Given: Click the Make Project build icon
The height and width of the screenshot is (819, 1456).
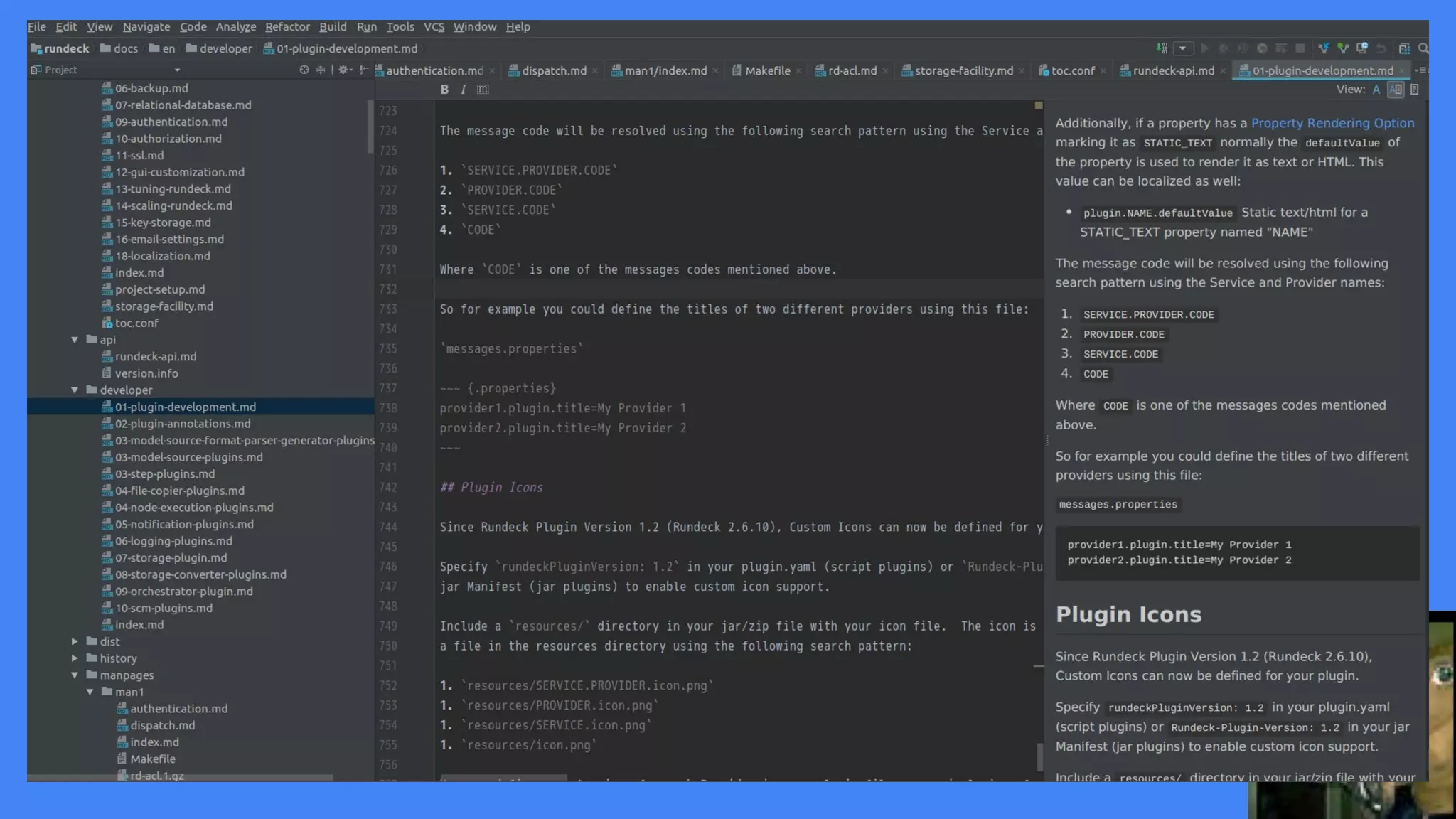Looking at the screenshot, I should point(1162,48).
